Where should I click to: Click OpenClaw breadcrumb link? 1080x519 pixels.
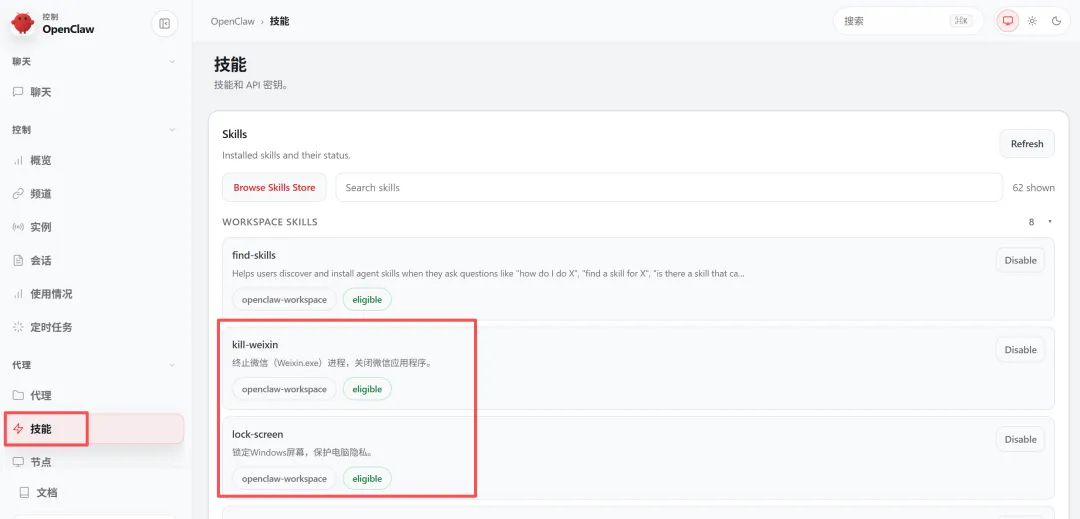click(x=233, y=21)
